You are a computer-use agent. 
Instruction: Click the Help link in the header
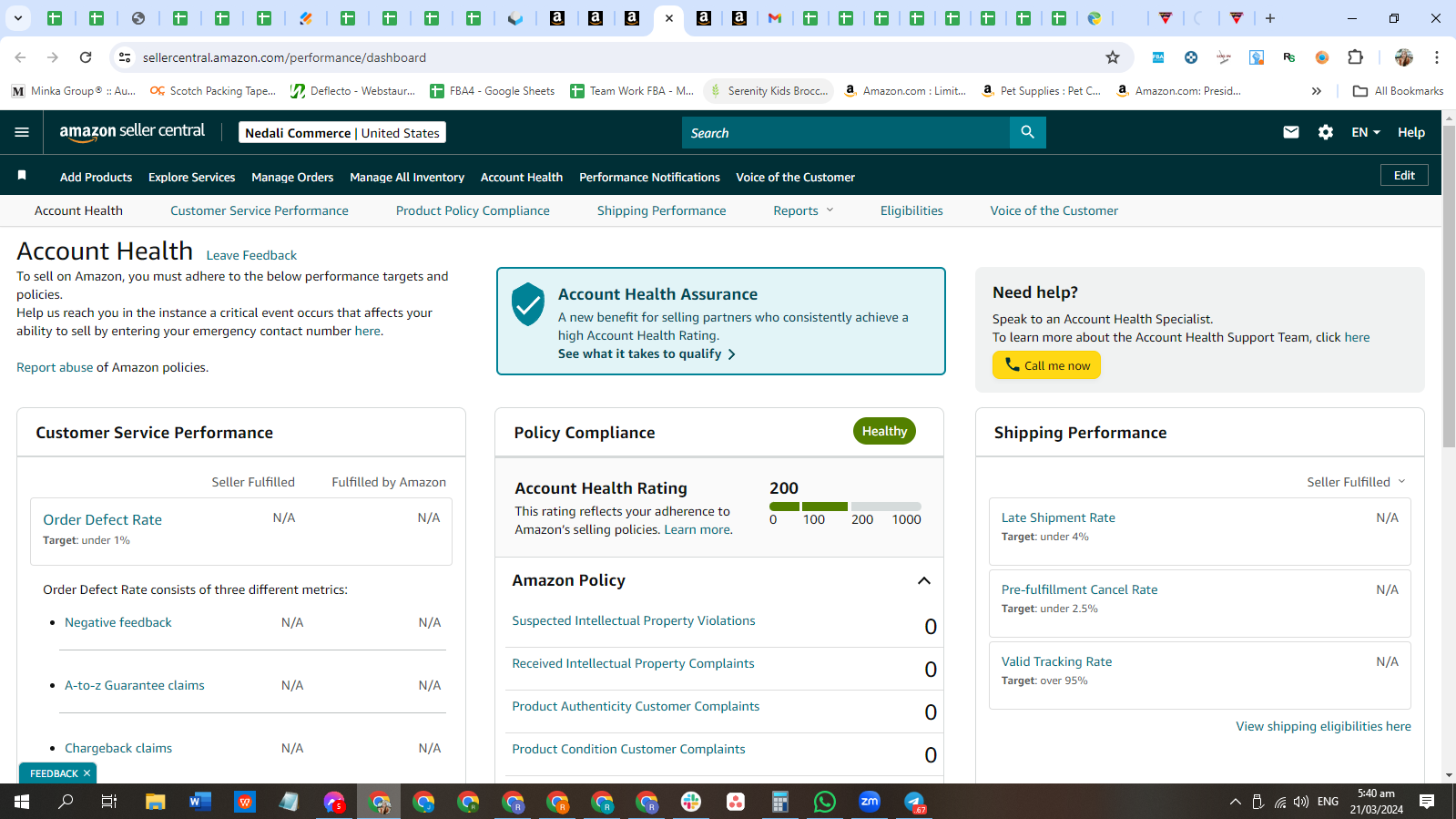(1410, 132)
